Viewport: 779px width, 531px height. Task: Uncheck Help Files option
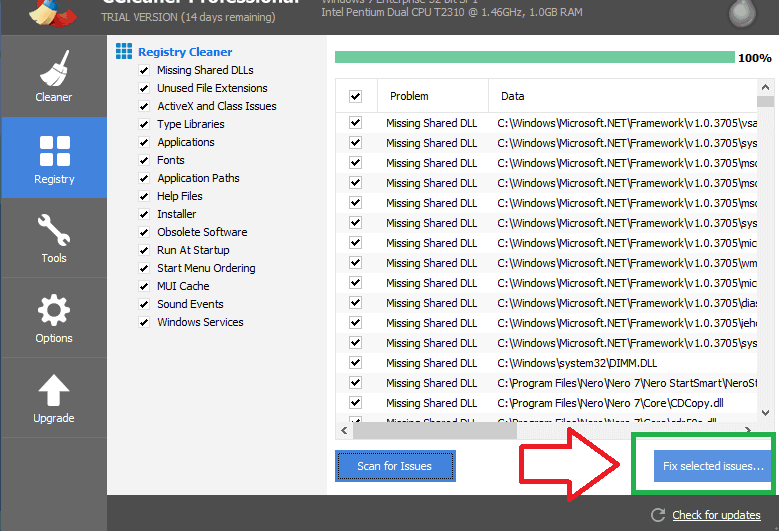[x=144, y=196]
